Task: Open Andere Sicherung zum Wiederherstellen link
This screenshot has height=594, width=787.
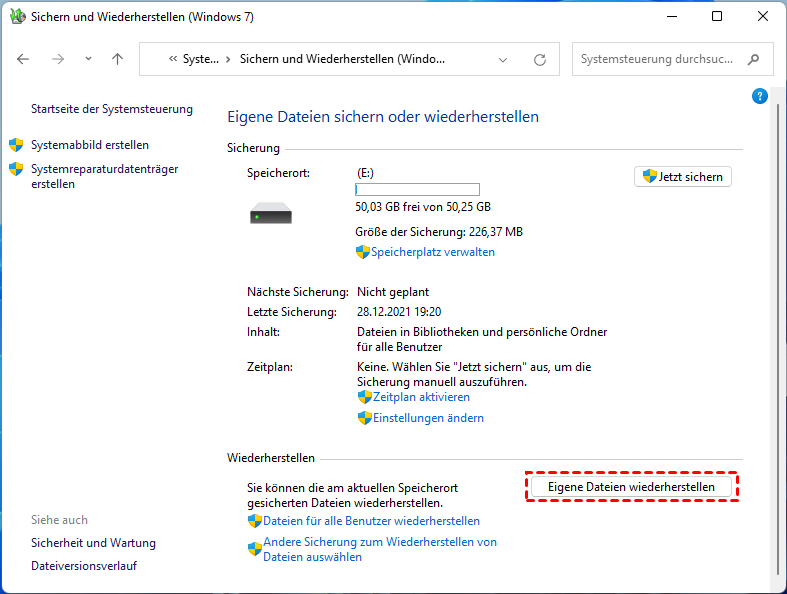Action: (380, 549)
